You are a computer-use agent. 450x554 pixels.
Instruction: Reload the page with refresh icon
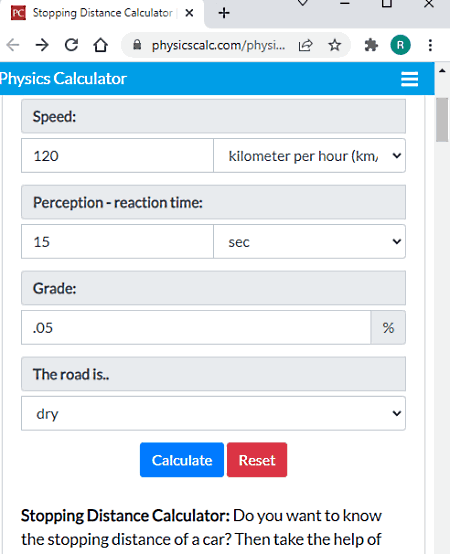71,45
